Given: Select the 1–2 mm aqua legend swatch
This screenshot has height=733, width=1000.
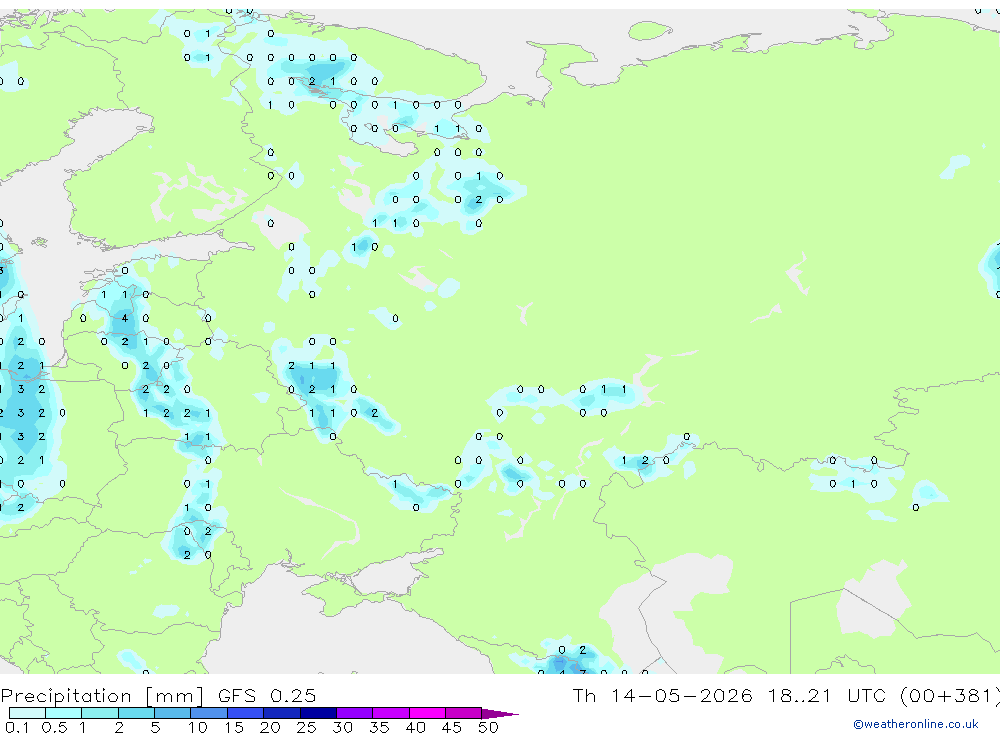Looking at the screenshot, I should [x=100, y=713].
